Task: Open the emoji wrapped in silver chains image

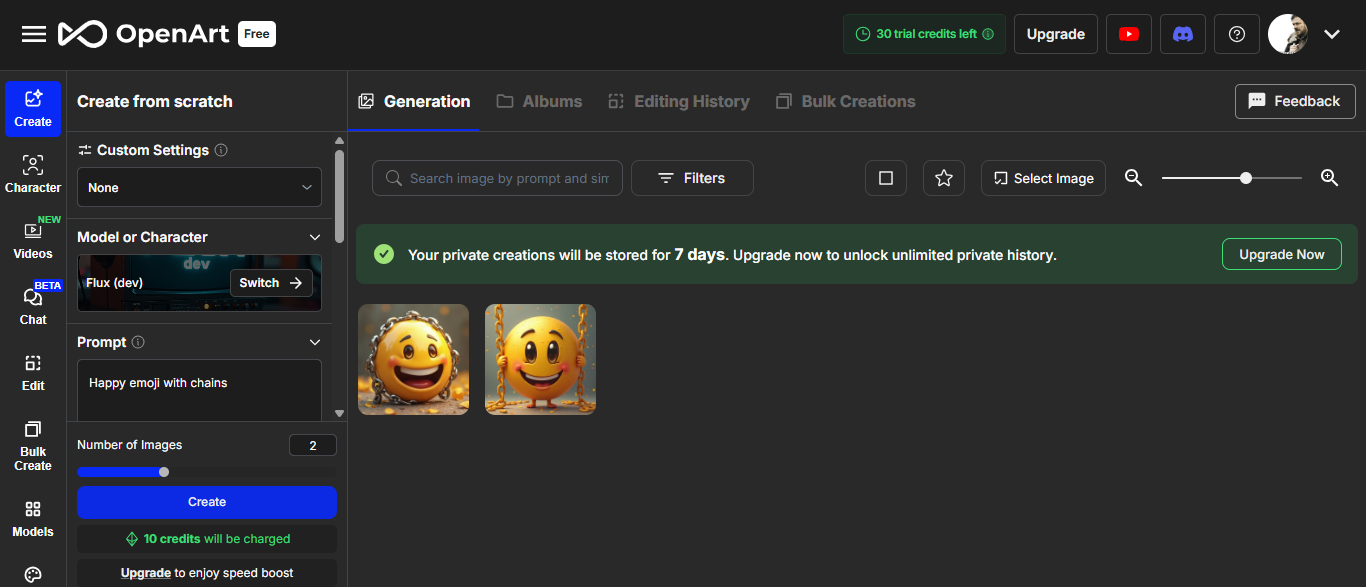Action: 413,359
